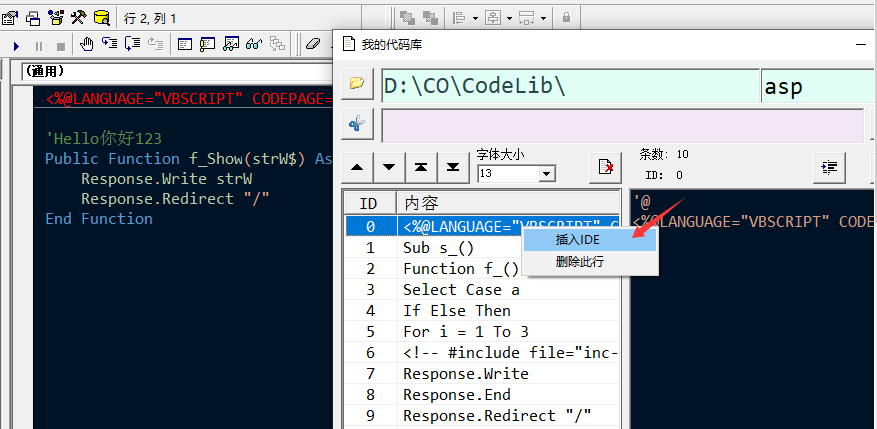Choose 删除此行 from context menu

[590, 261]
